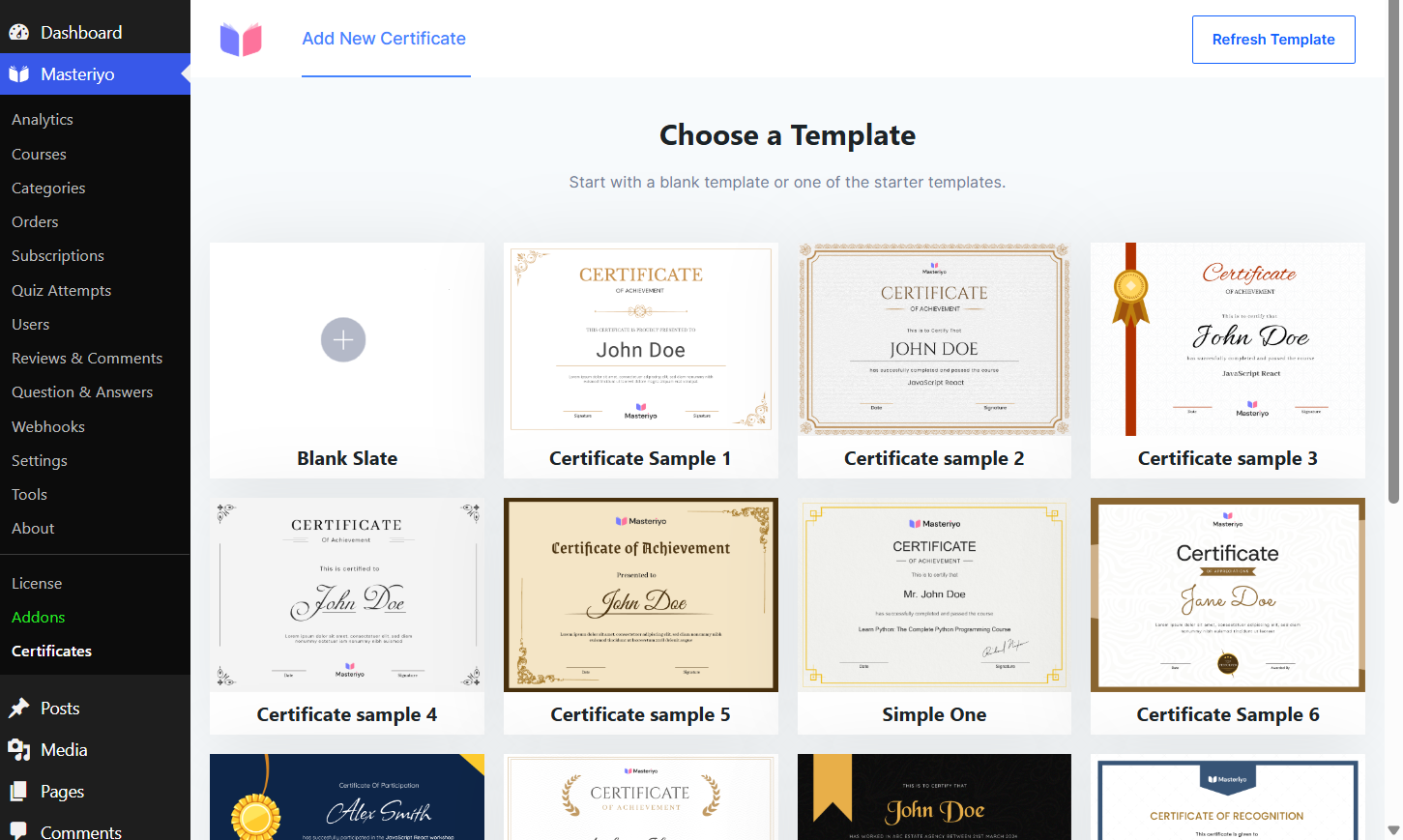Click the Certificate sample 2 title
Viewport: 1403px width, 840px height.
coord(934,458)
